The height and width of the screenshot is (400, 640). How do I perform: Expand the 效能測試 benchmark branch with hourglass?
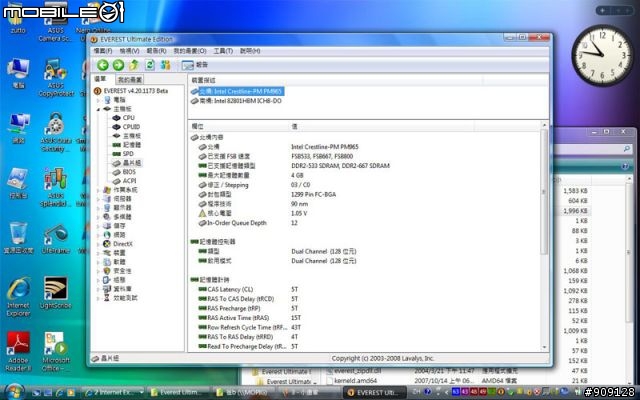98,298
